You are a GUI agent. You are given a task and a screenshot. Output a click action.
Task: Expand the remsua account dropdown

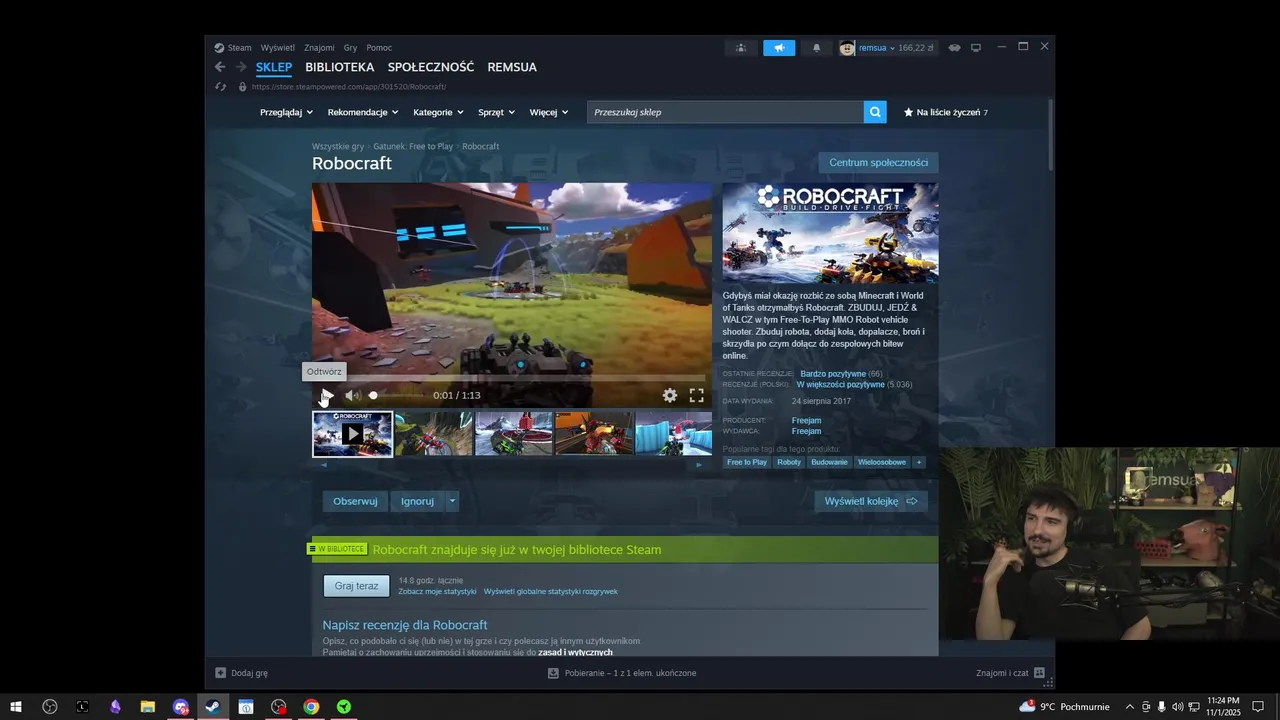(892, 48)
